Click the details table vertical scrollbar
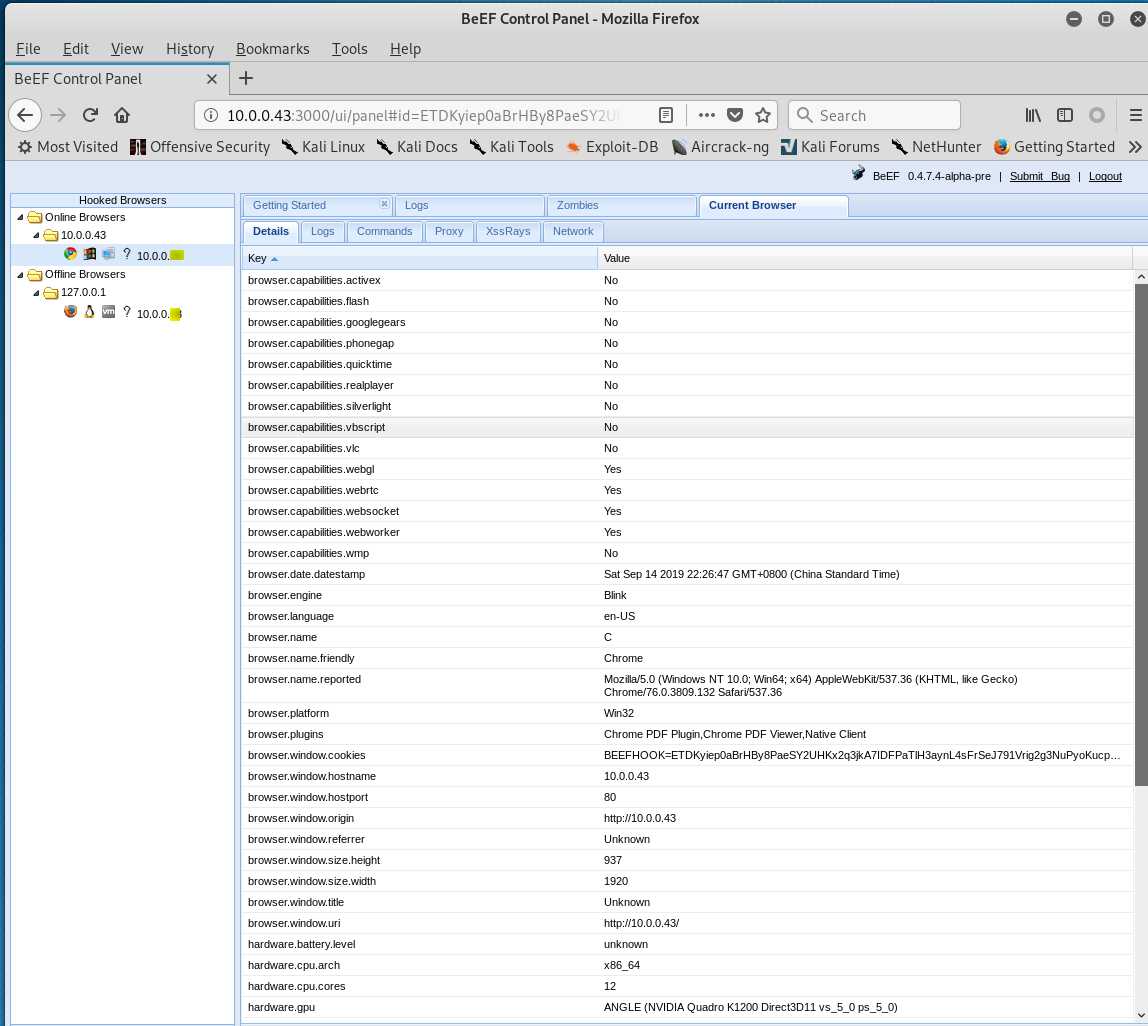 pos(1141,535)
